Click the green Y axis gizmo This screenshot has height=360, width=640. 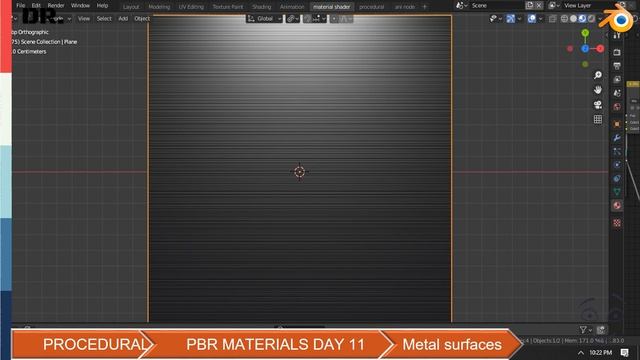[585, 33]
